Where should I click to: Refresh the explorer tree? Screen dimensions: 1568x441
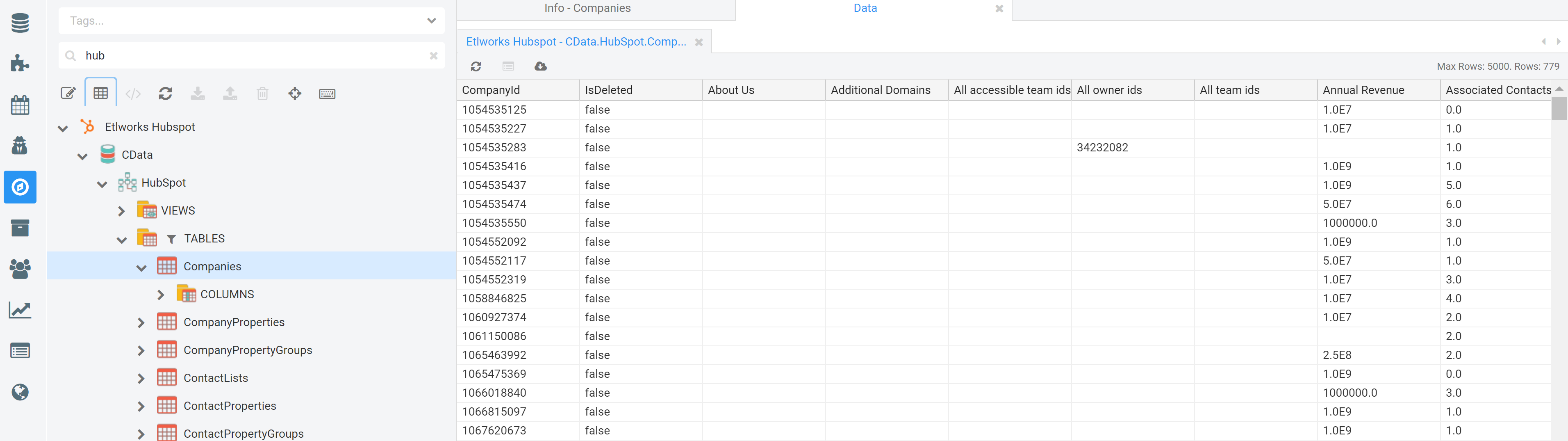(x=166, y=93)
